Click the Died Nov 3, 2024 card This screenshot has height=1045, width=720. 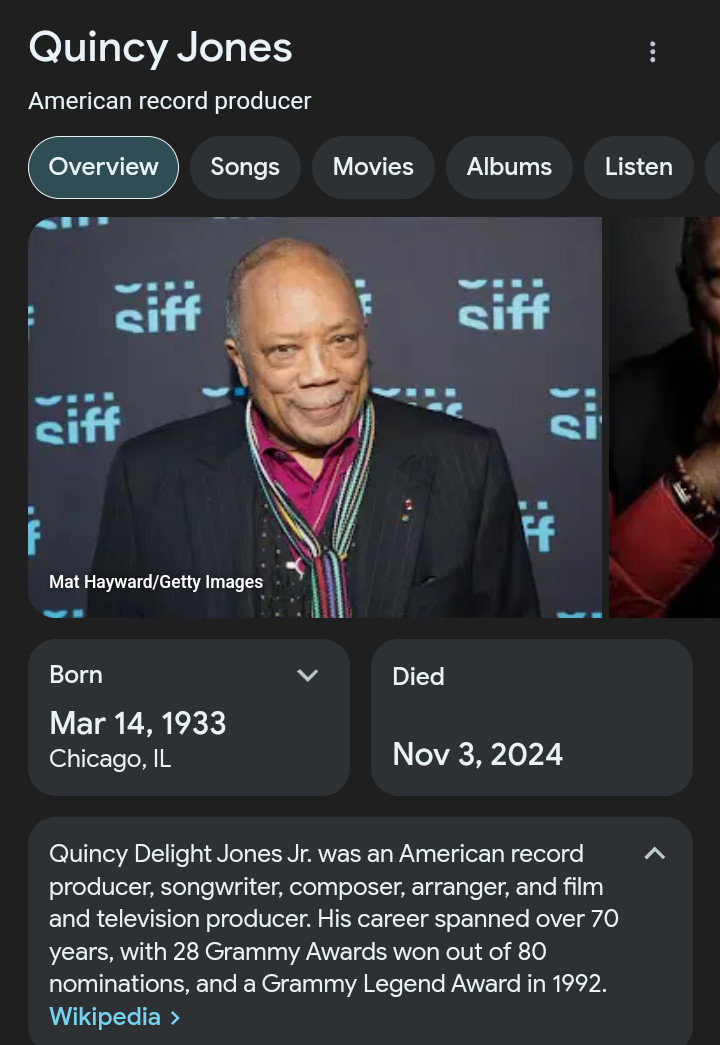pos(532,717)
